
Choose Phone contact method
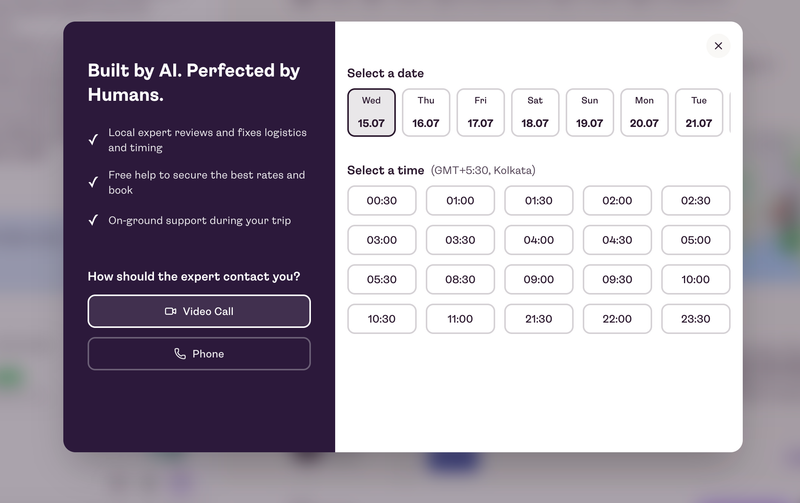click(199, 354)
